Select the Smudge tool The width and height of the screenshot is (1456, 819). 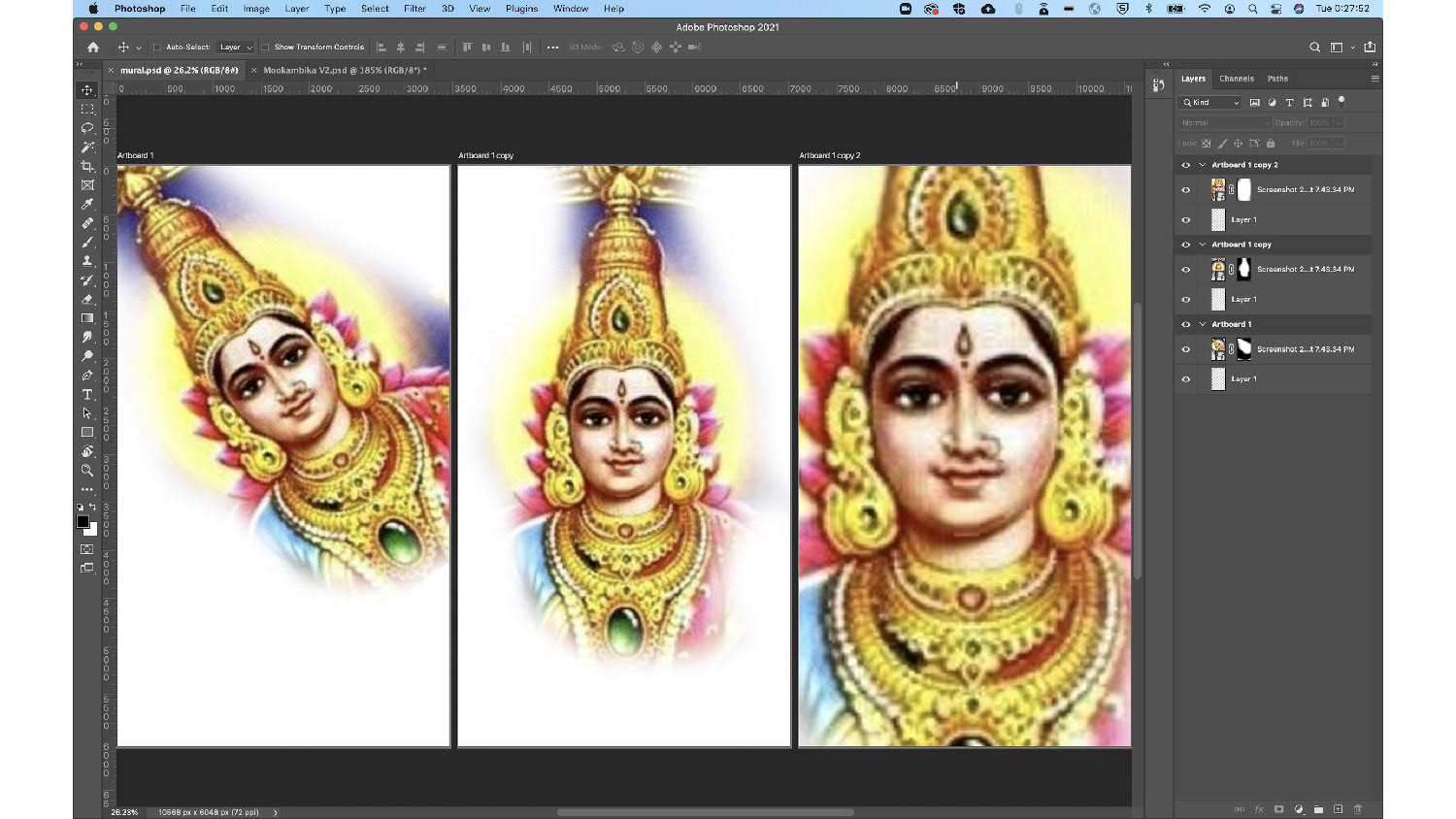87,337
